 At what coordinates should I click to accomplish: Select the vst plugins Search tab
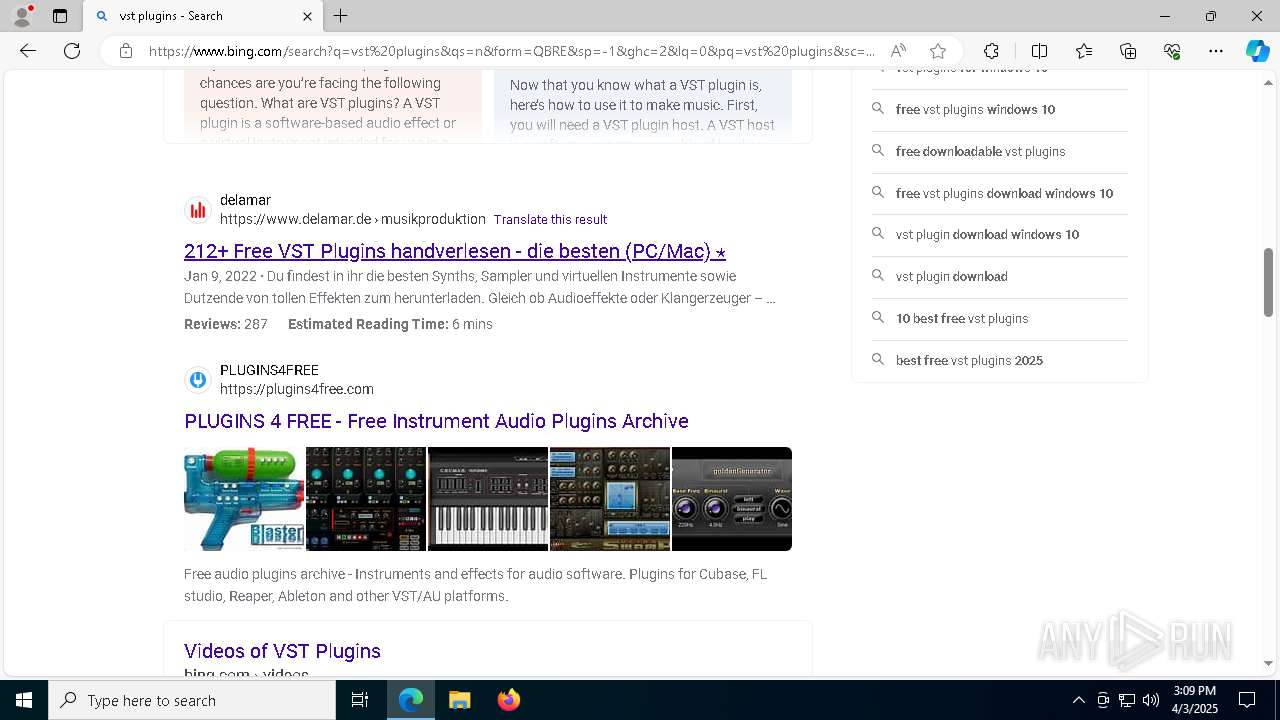(204, 16)
